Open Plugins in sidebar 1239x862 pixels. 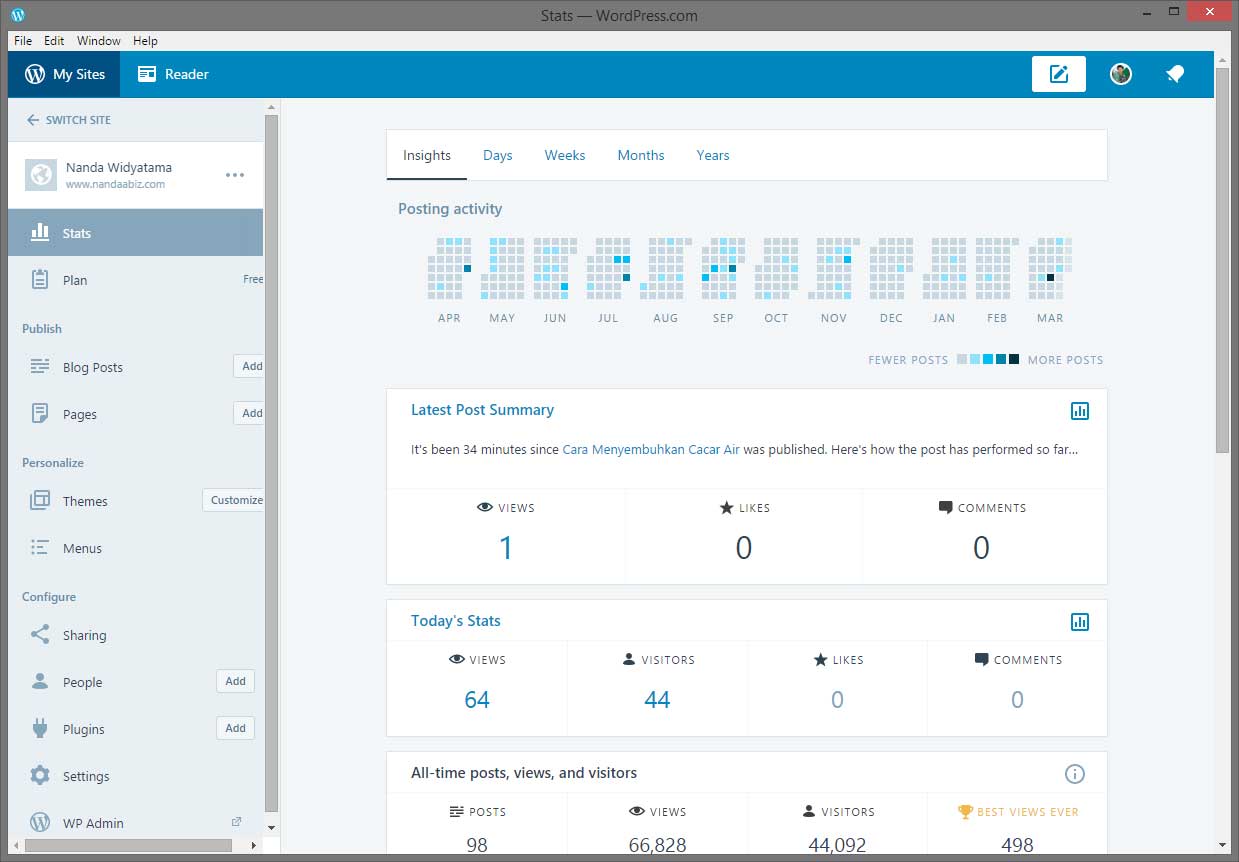[83, 729]
